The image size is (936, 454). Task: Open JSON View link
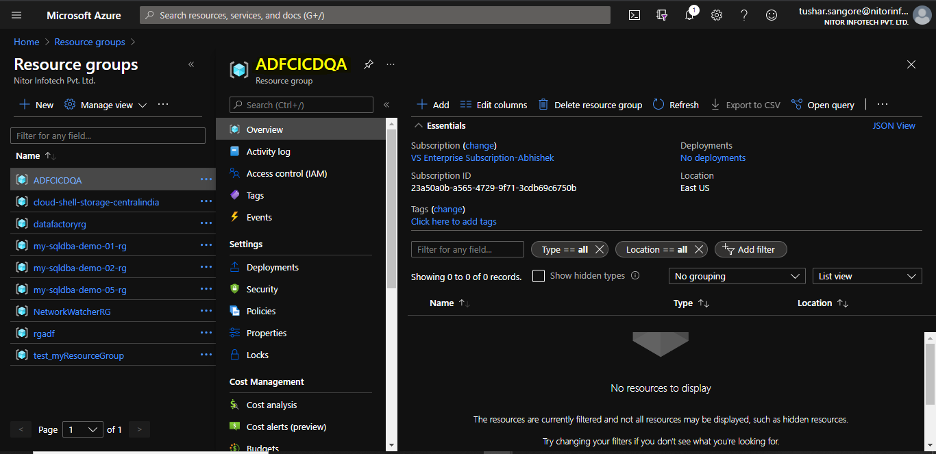click(894, 126)
